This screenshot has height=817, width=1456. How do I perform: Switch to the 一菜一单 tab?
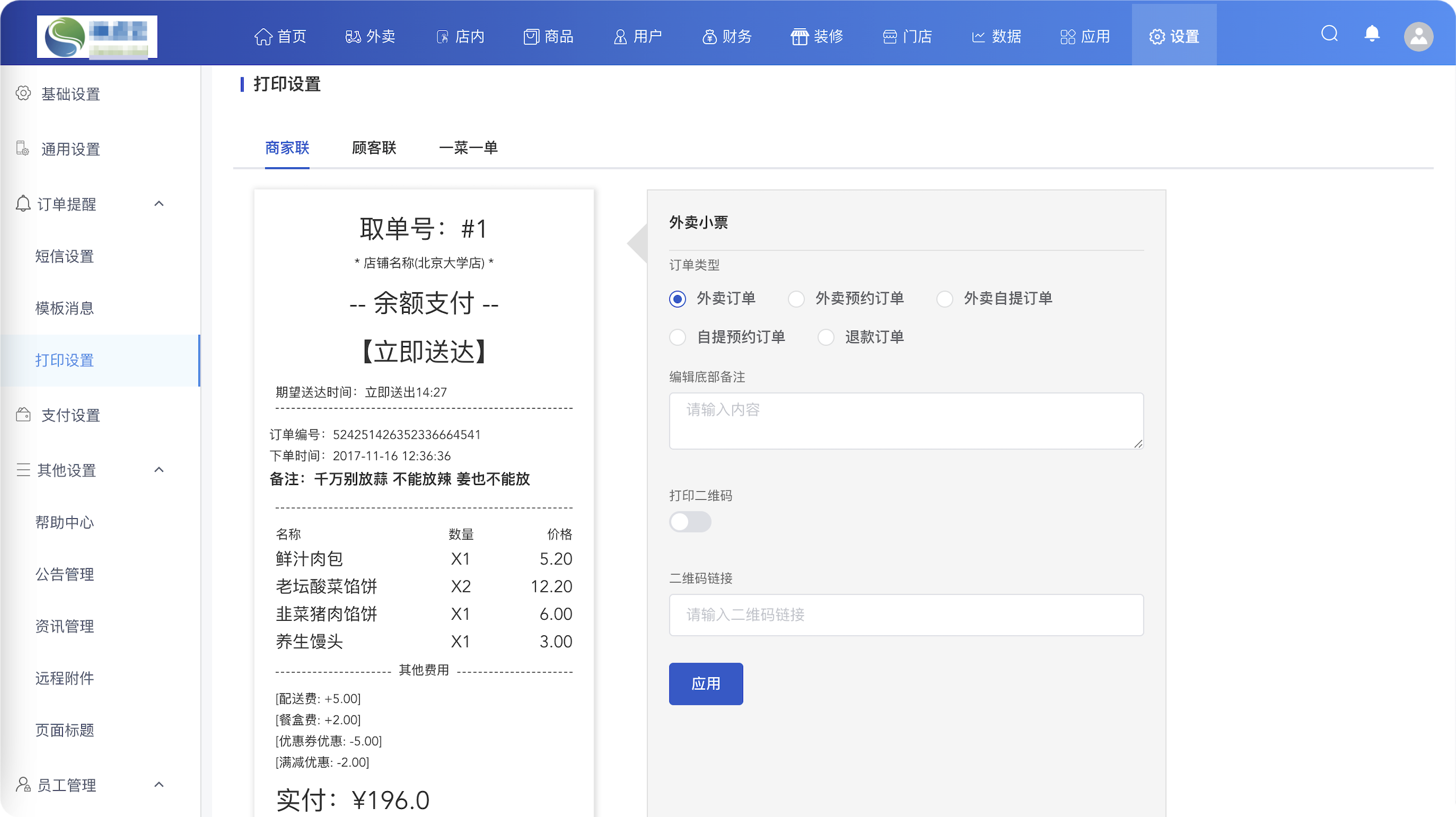pos(468,148)
